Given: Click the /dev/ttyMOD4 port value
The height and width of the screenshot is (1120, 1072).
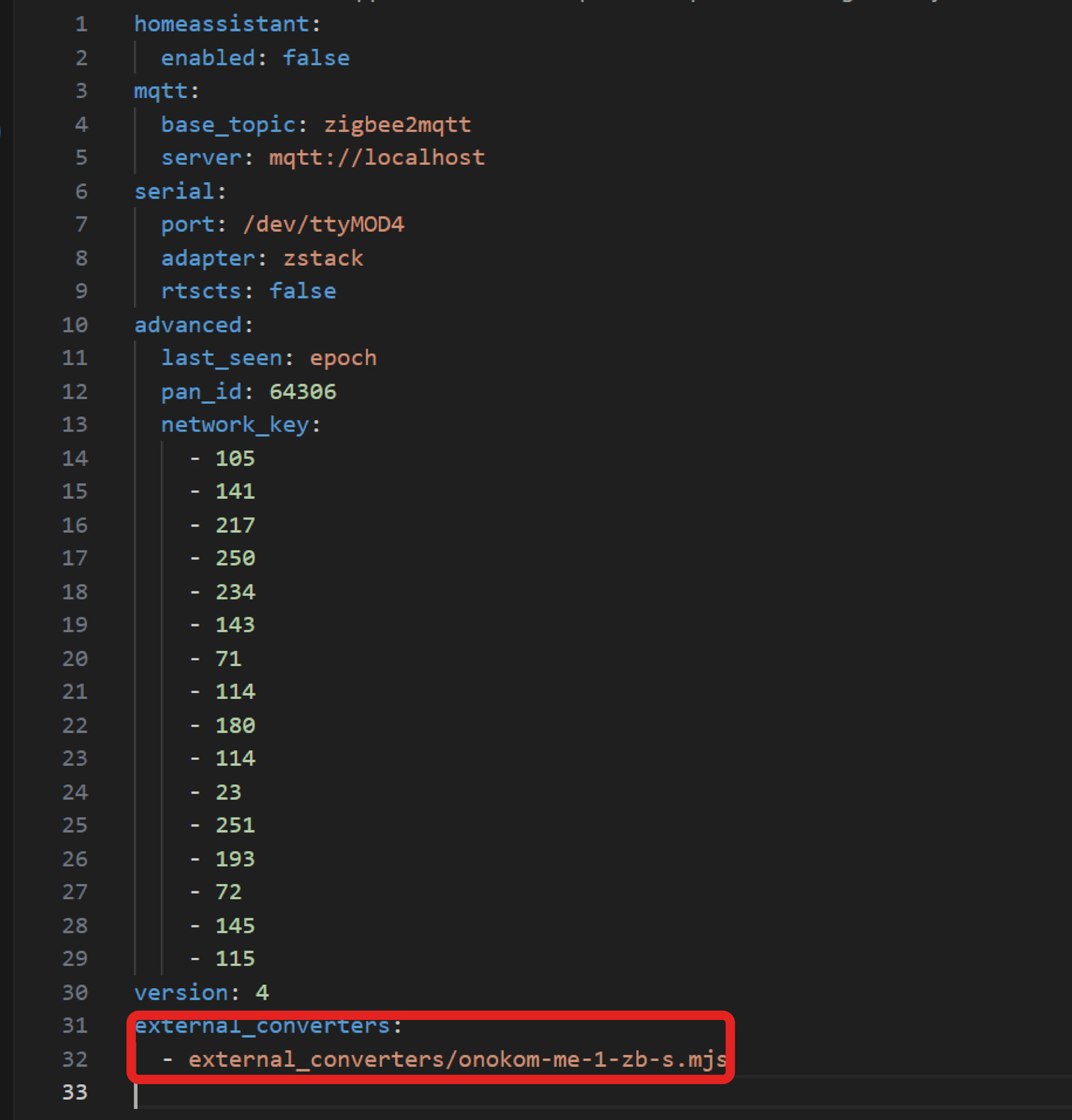Looking at the screenshot, I should 322,224.
